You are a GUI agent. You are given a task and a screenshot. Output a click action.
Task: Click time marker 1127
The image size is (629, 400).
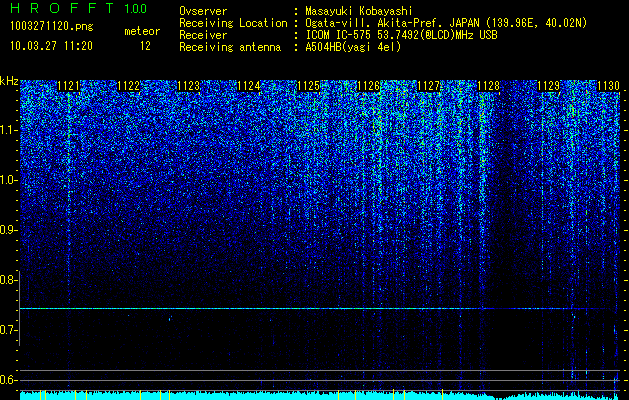tap(428, 86)
